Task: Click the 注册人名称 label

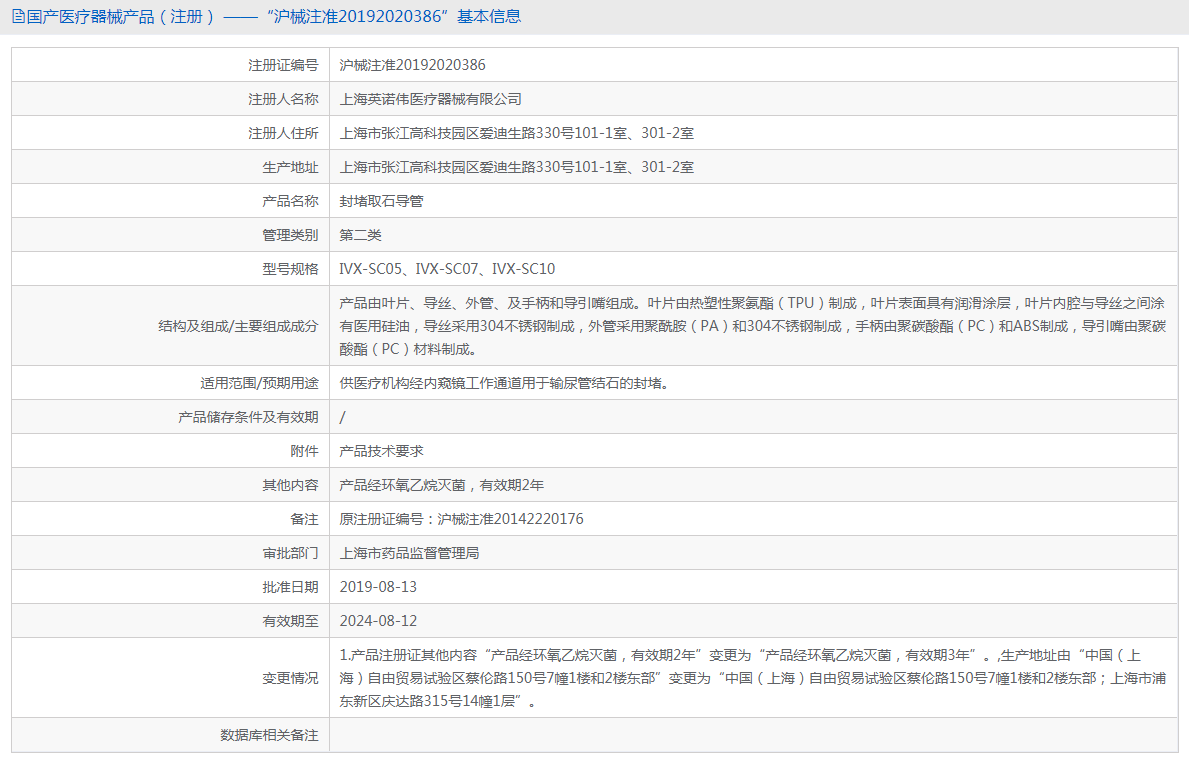Action: [283, 99]
